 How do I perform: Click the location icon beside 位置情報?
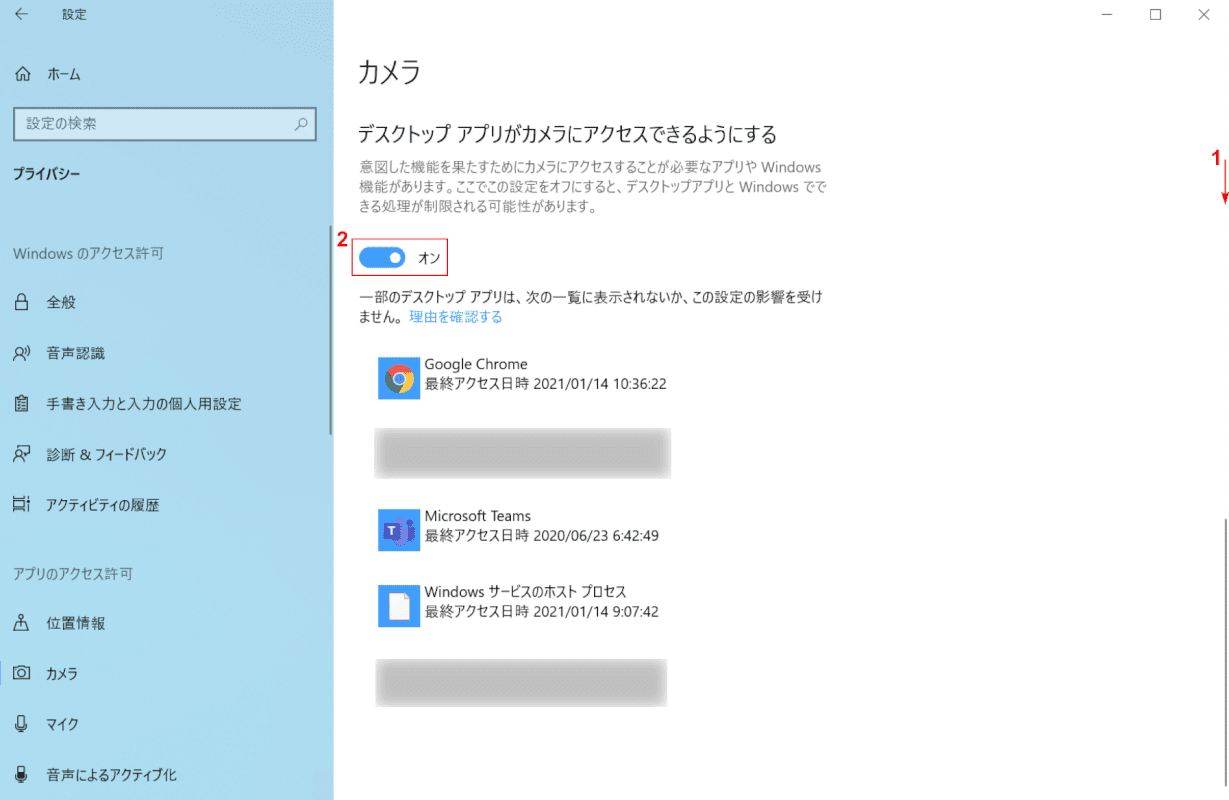[x=22, y=623]
